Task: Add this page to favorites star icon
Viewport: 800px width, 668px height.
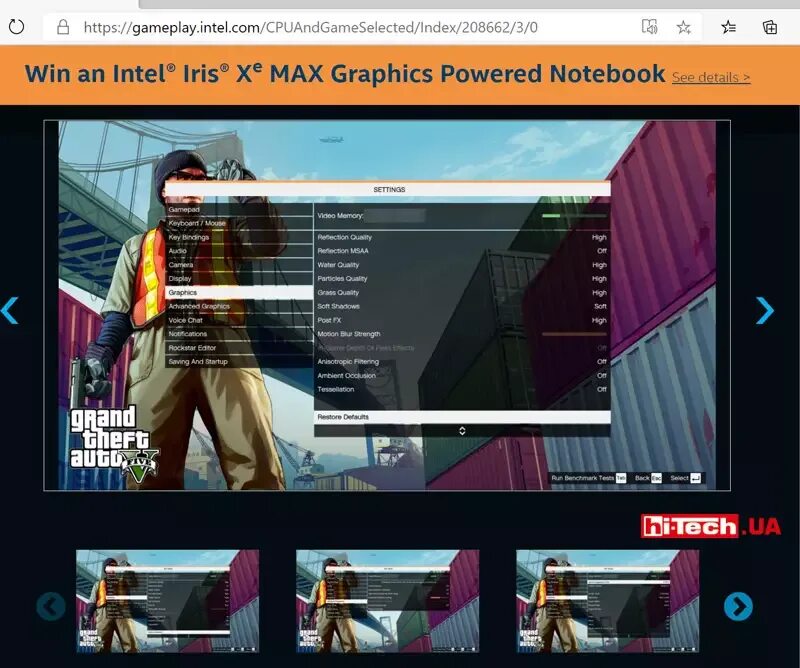Action: coord(684,27)
